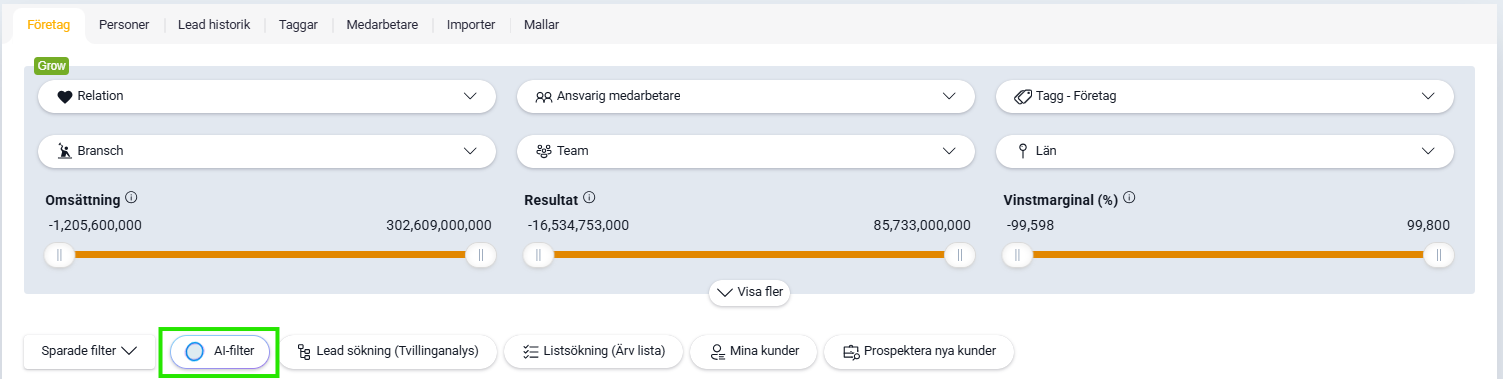Click the Resultat minimum slider handle
Screen dimensions: 1503x379
pyautogui.click(x=538, y=255)
